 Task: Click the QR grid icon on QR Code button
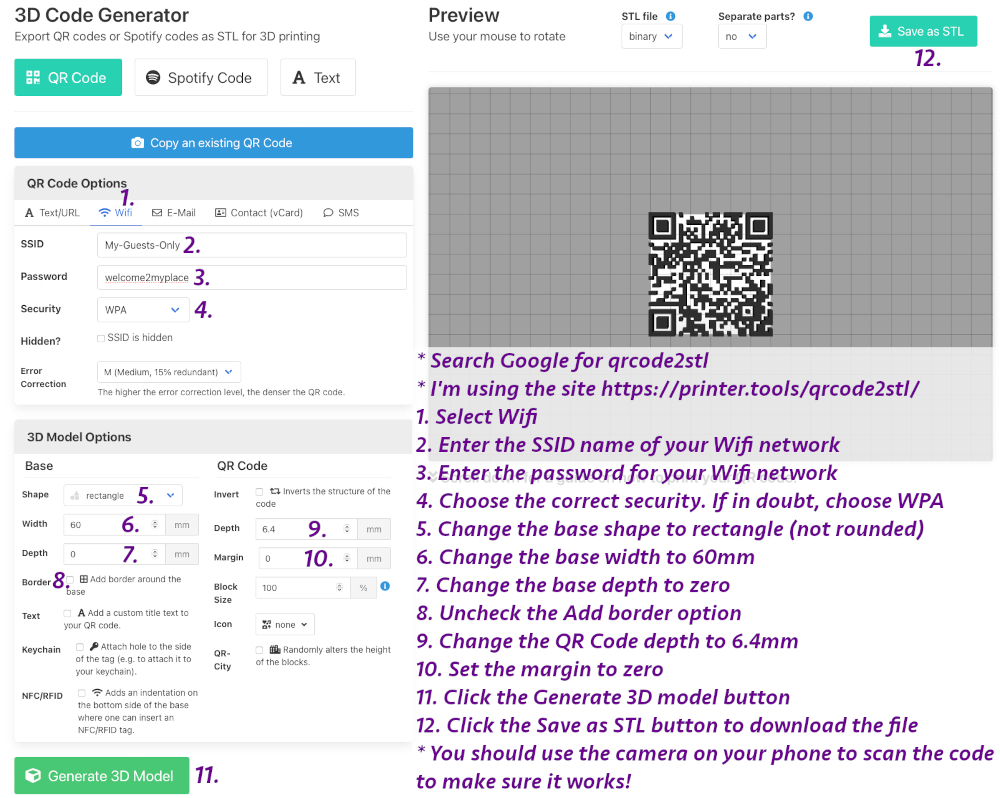33,78
